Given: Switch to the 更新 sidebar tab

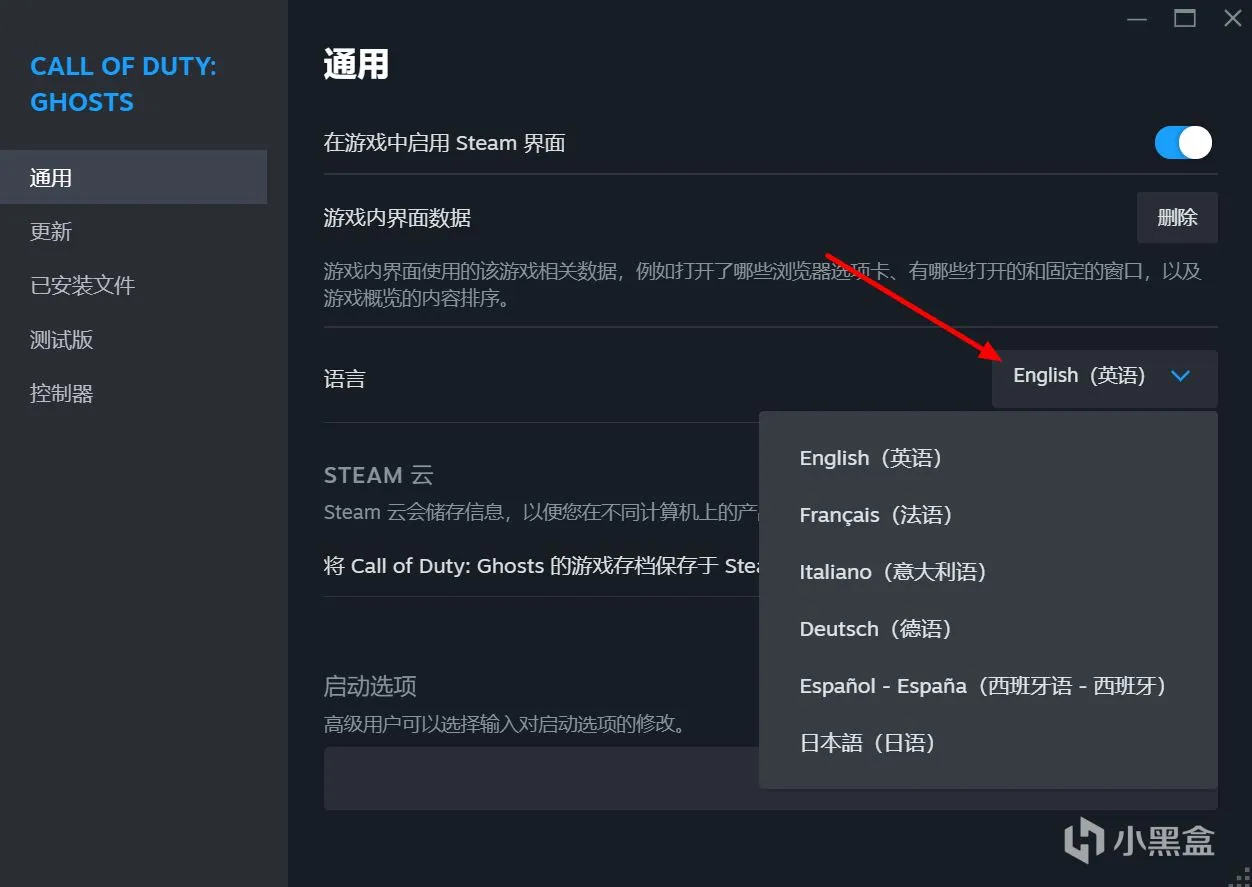Looking at the screenshot, I should tap(133, 232).
